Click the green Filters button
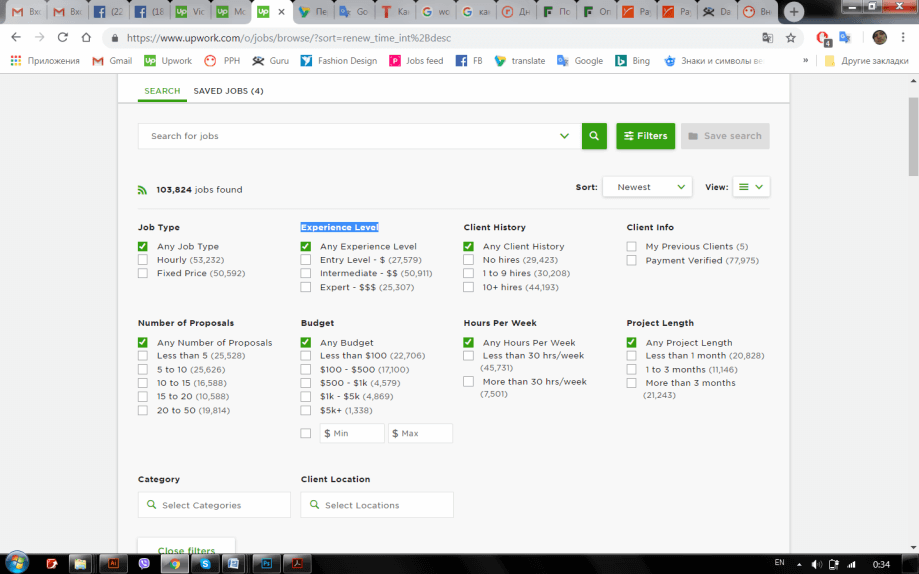The width and height of the screenshot is (919, 574). (x=645, y=136)
